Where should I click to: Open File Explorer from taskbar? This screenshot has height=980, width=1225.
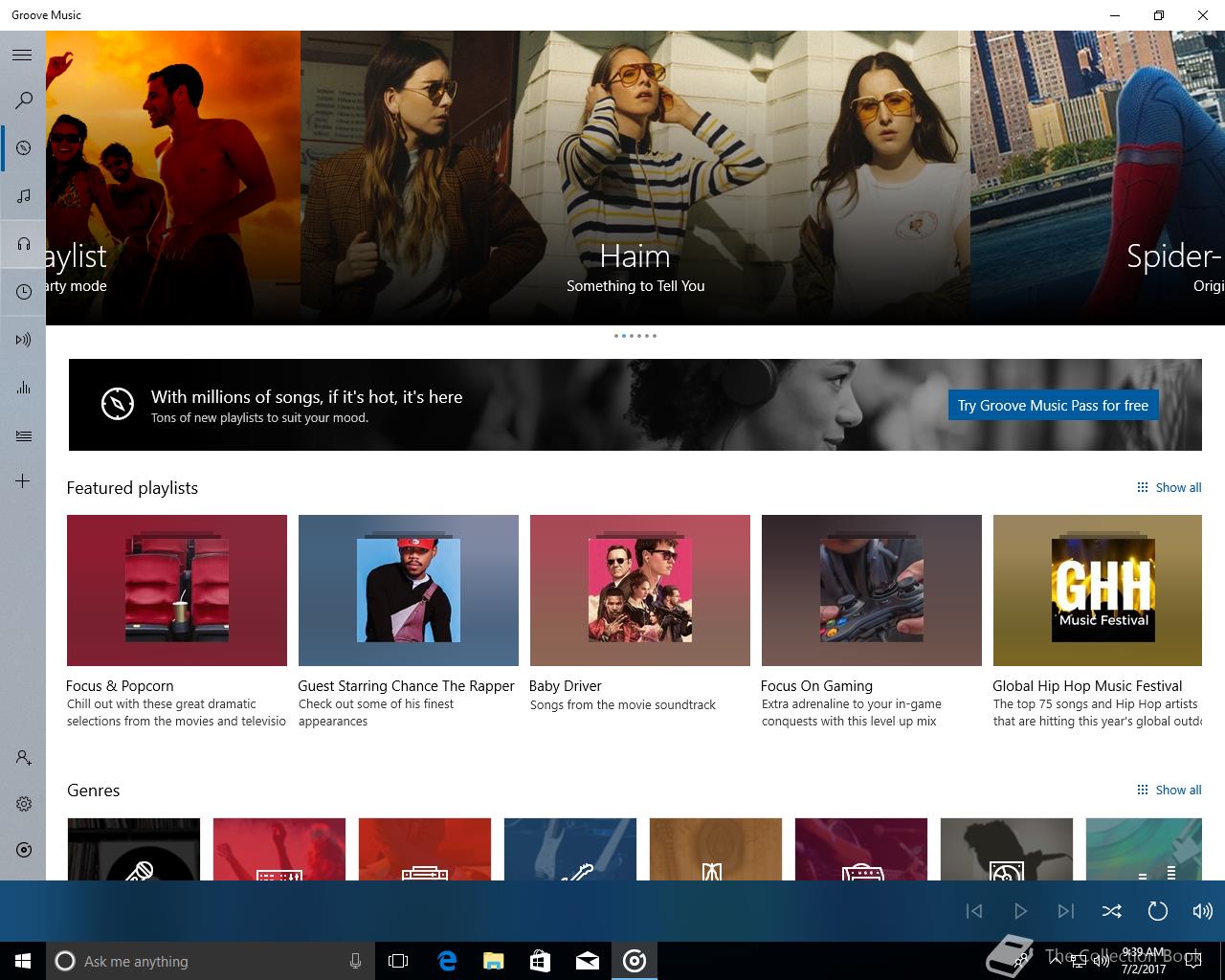click(493, 961)
